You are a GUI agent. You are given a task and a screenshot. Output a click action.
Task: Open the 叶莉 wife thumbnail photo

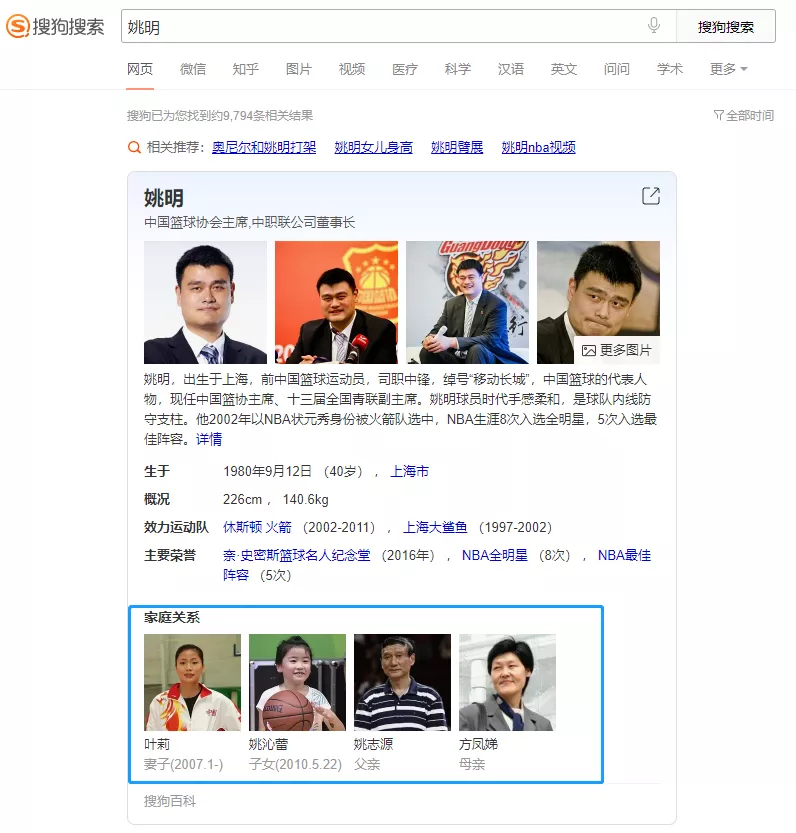192,682
